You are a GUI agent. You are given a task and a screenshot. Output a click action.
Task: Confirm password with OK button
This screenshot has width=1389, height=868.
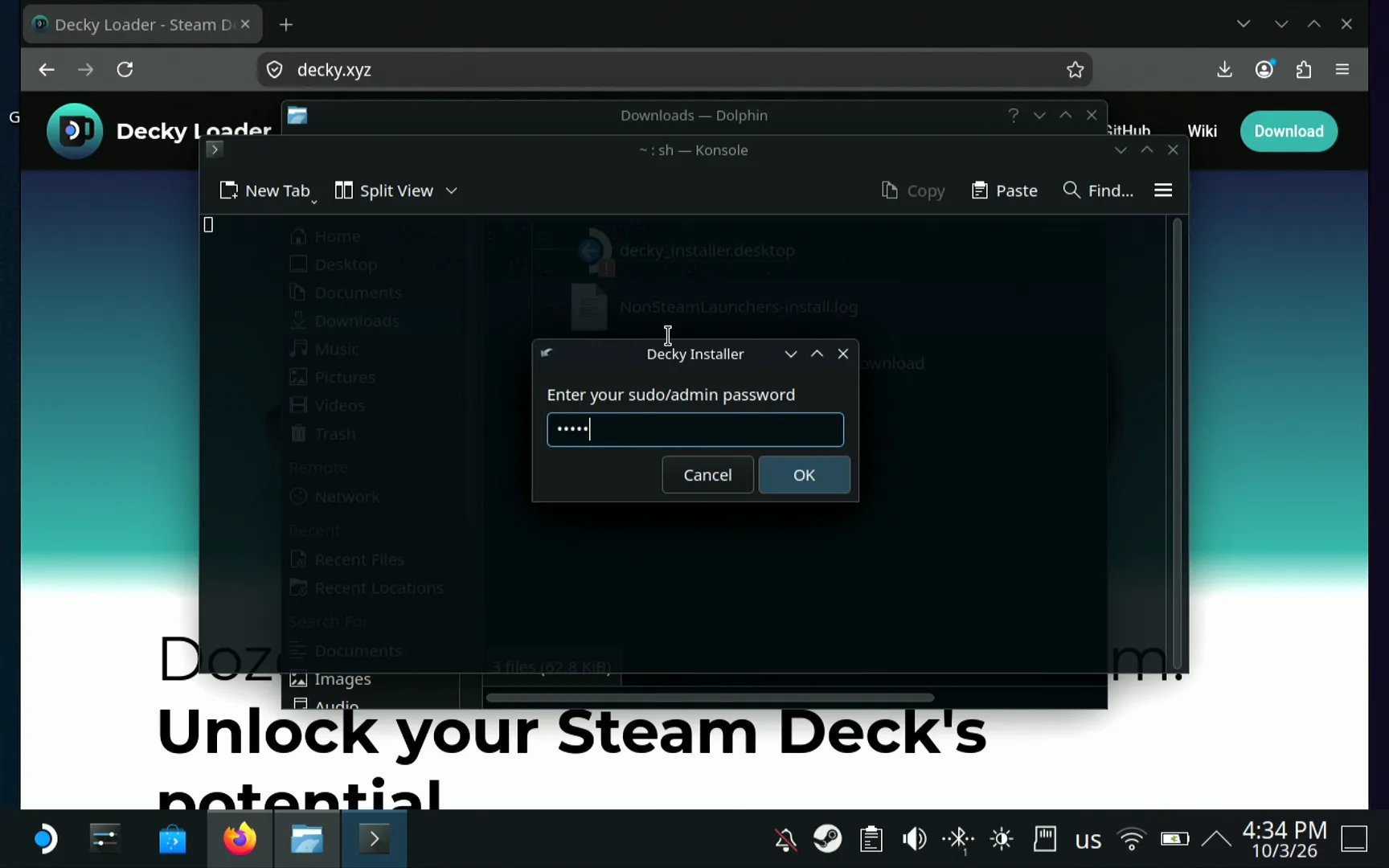pyautogui.click(x=804, y=475)
